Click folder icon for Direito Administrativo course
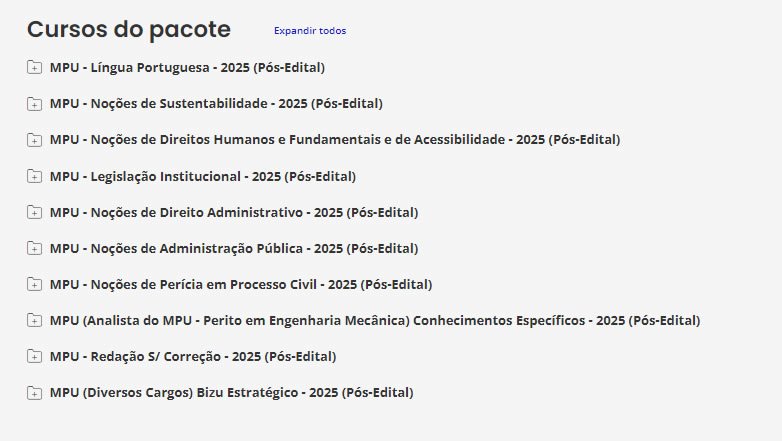The height and width of the screenshot is (441, 782). (x=35, y=213)
